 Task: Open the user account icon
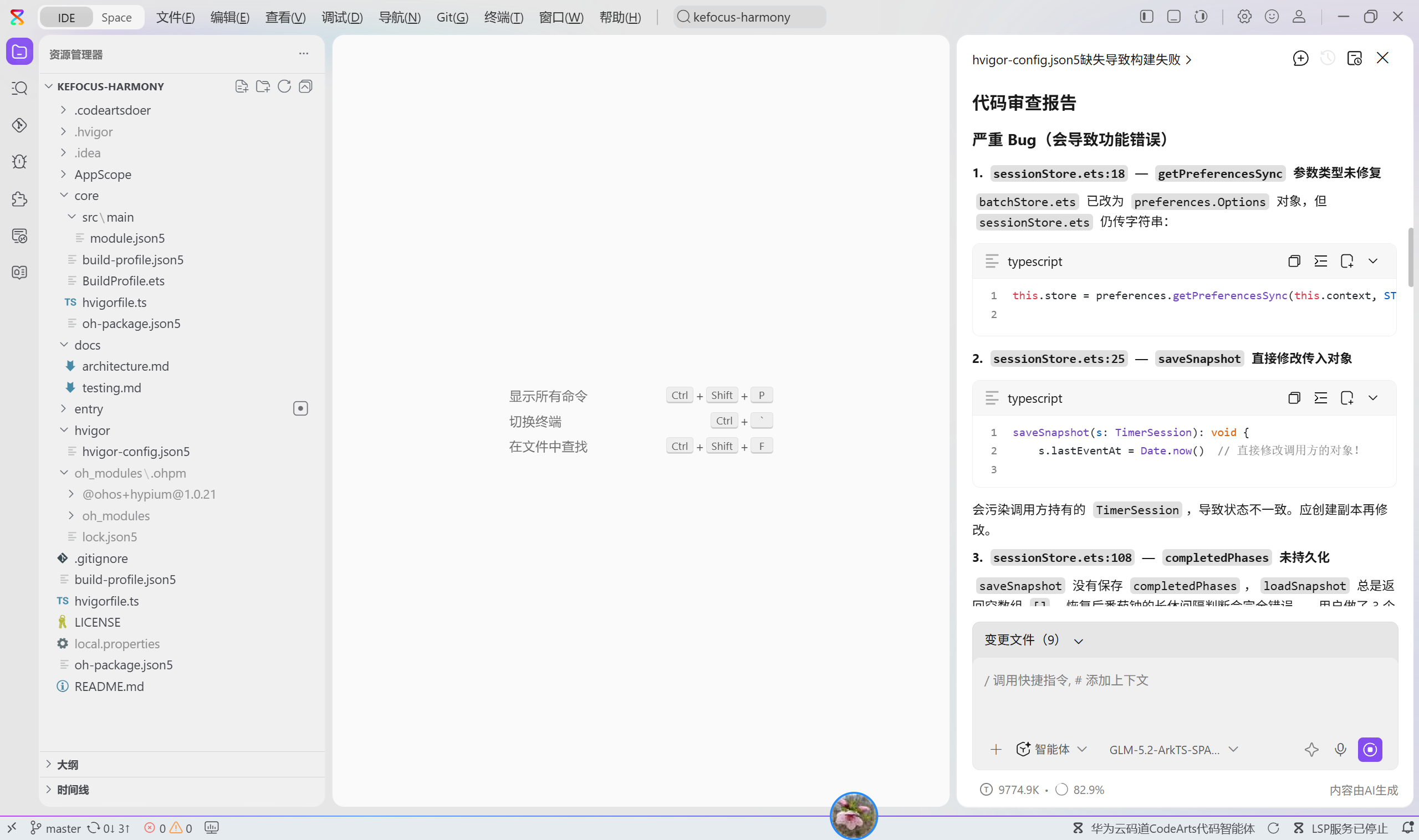click(x=1299, y=17)
